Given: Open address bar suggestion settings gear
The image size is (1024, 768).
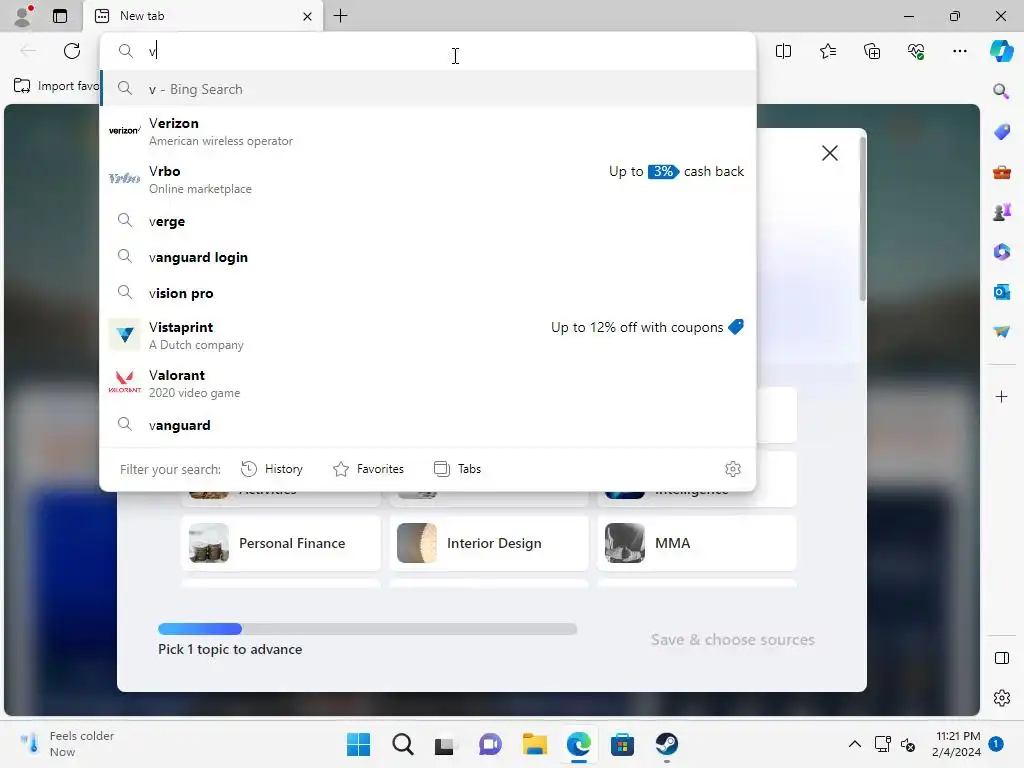Looking at the screenshot, I should (733, 469).
